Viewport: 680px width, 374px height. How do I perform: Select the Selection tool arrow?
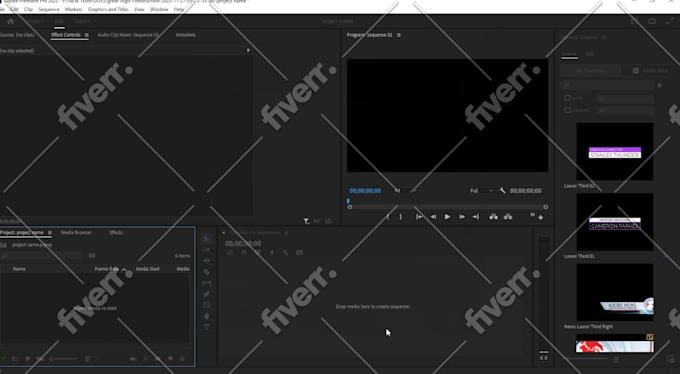pyautogui.click(x=207, y=239)
